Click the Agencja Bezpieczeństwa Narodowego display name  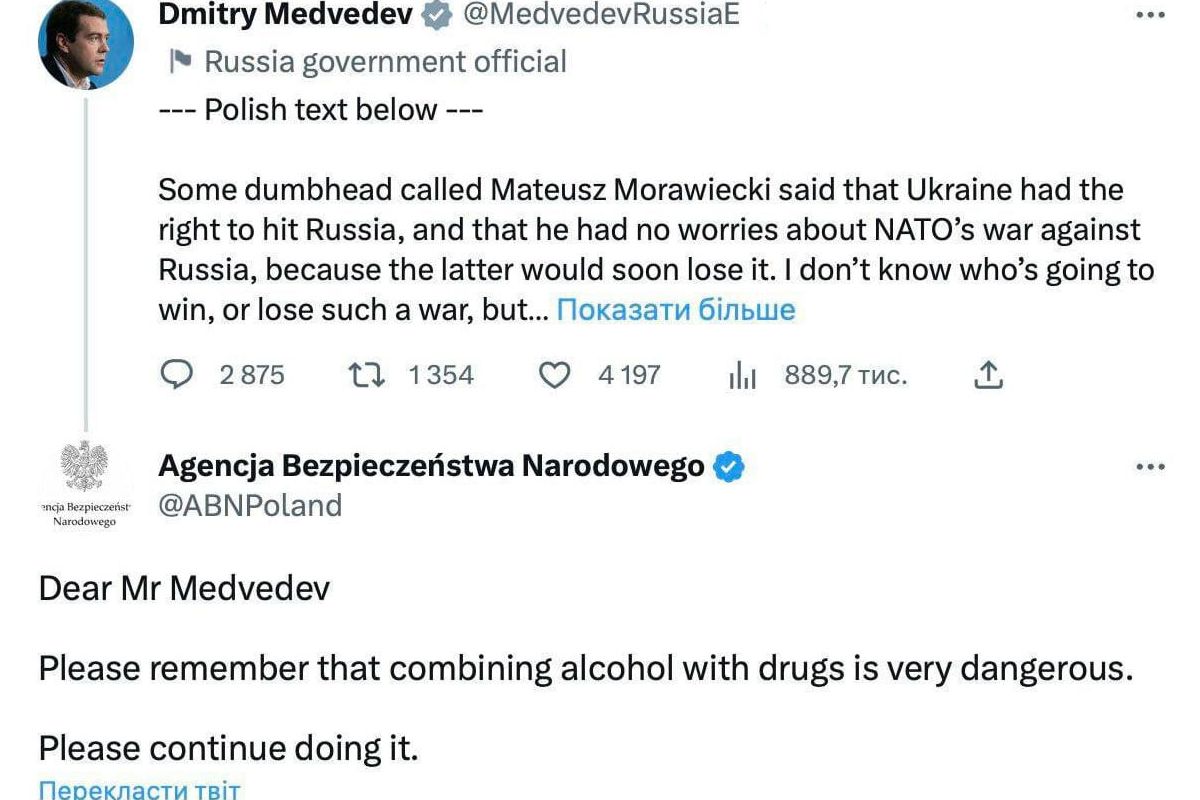click(x=431, y=466)
